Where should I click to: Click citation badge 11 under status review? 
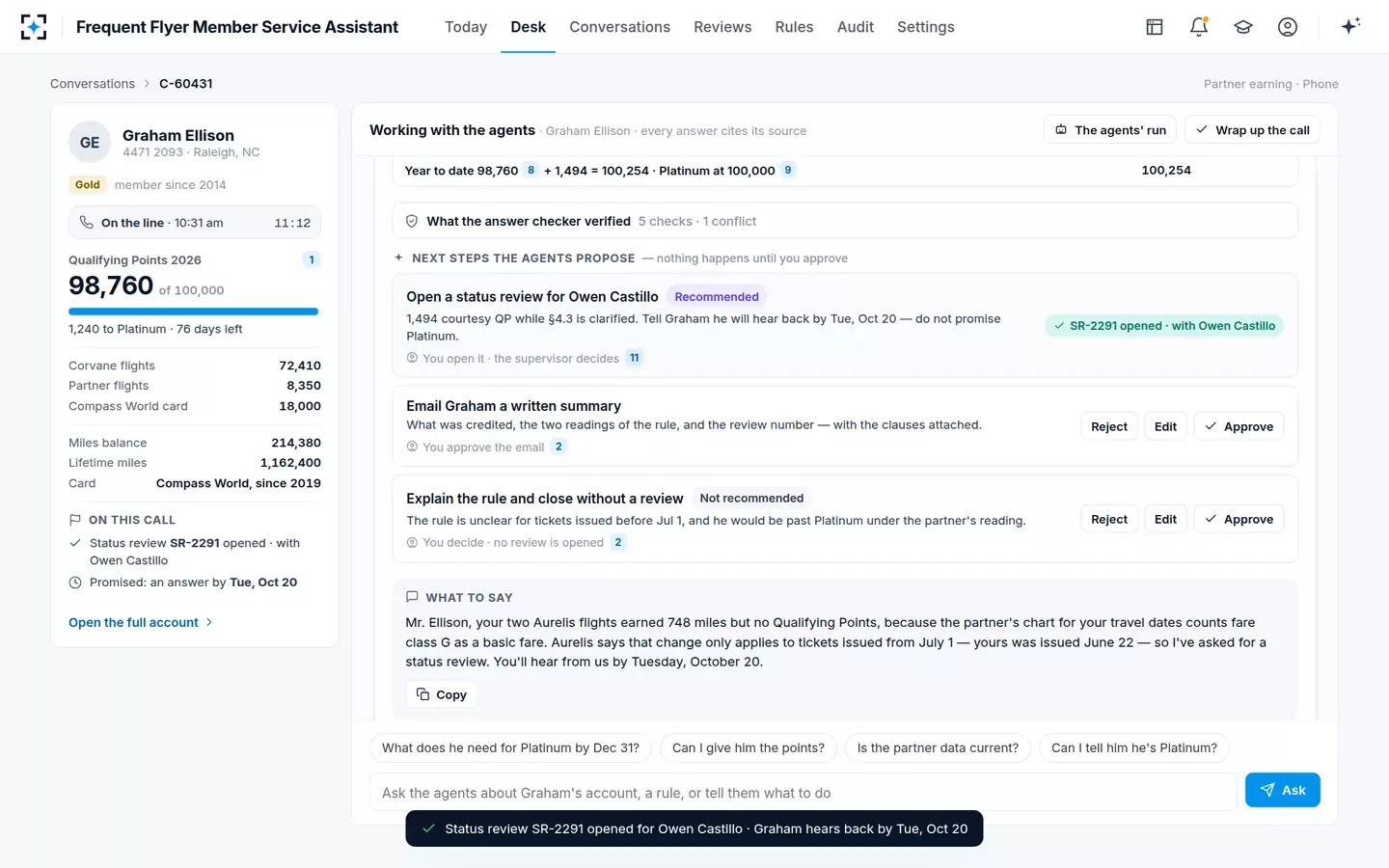click(634, 358)
